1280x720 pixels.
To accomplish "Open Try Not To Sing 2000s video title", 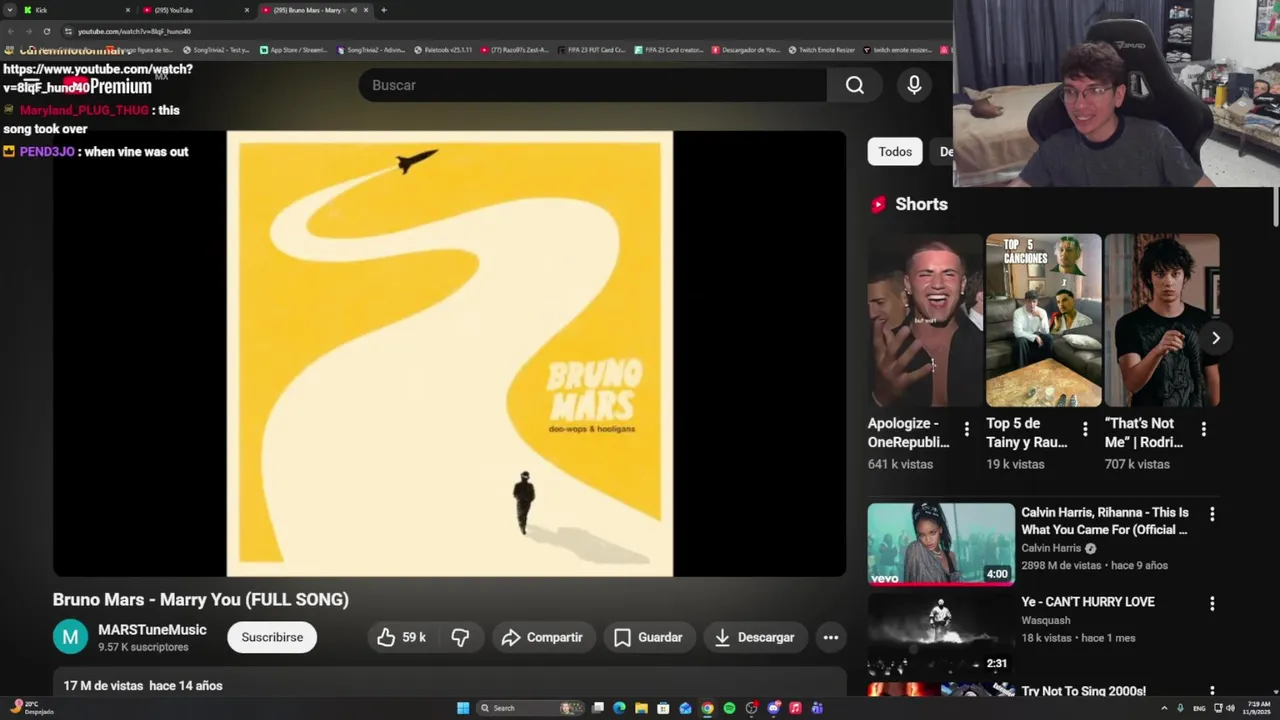I will [1083, 691].
